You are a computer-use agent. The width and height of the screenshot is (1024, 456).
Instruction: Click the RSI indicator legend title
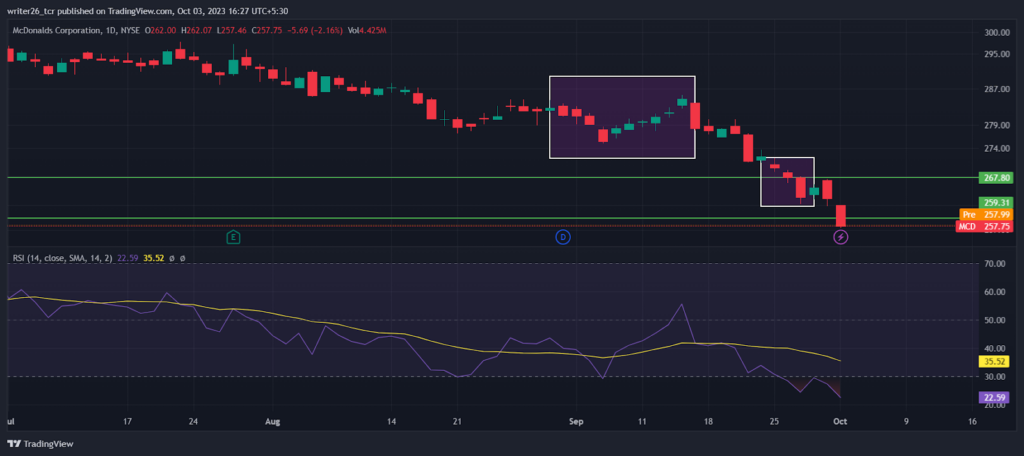click(62, 259)
